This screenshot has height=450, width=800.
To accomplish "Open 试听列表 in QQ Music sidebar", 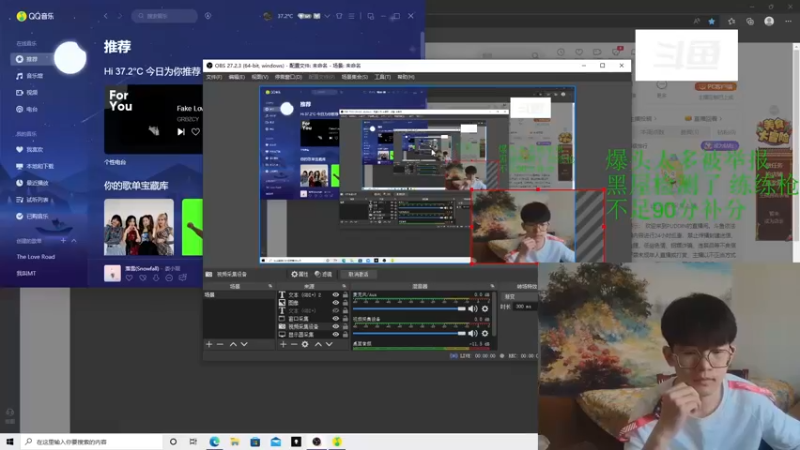I will 32,199.
